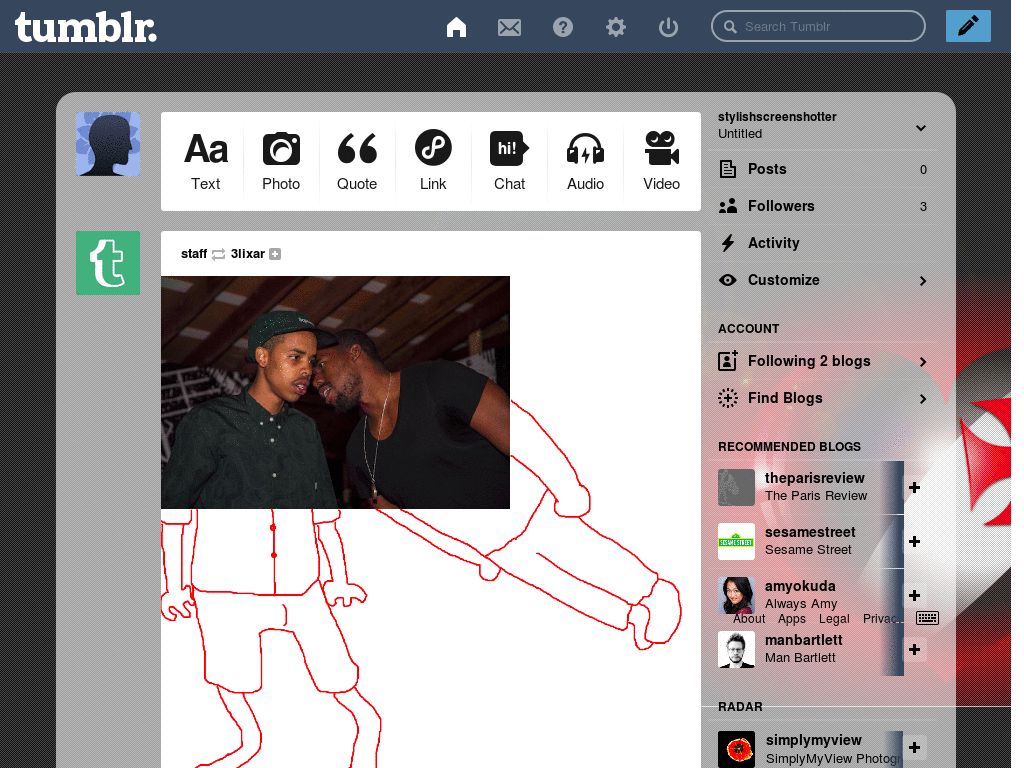Viewport: 1024px width, 768px height.
Task: Click the Tumblr logo
Action: click(x=86, y=27)
